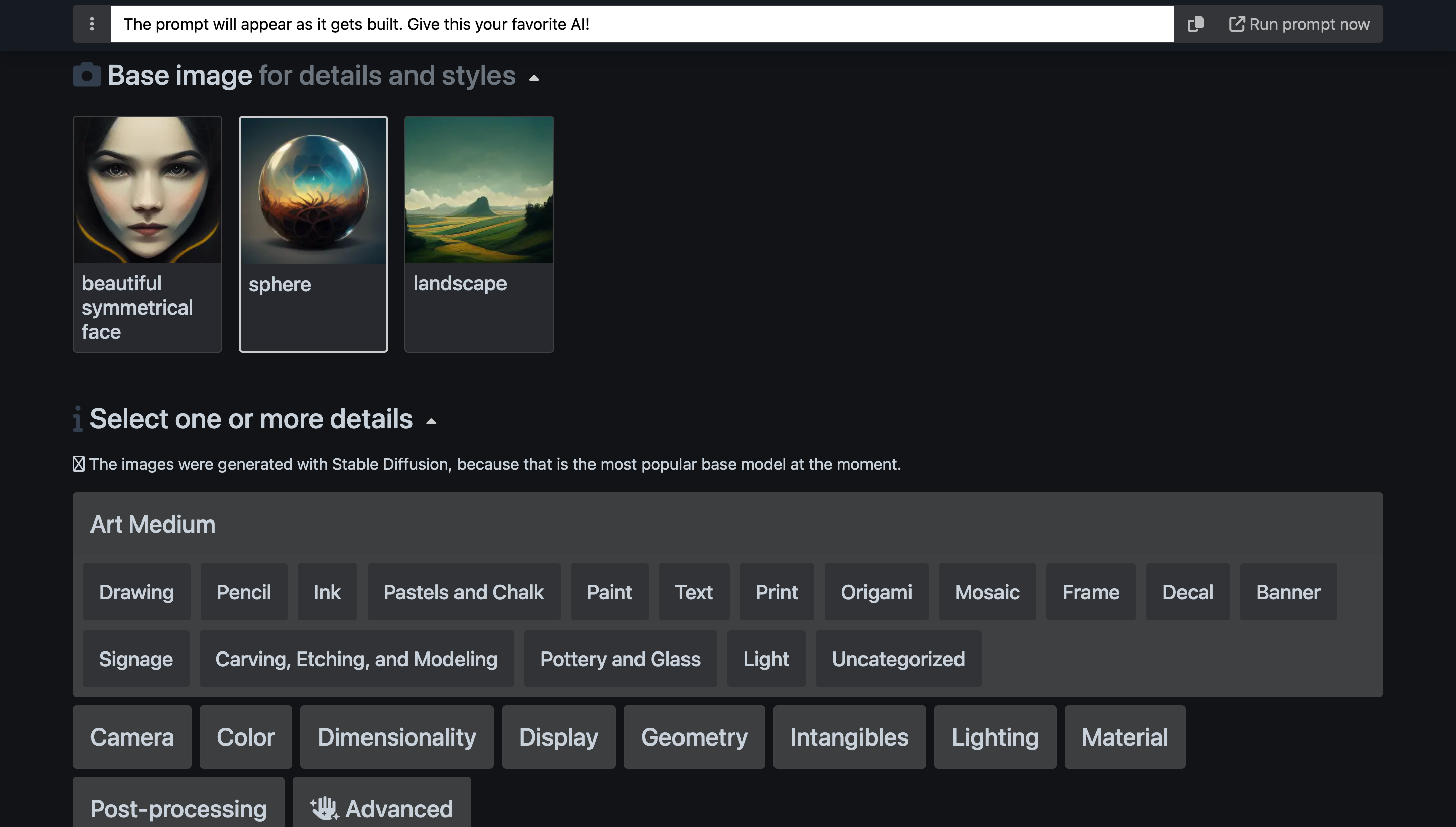Select the Geometry category tab
1456x827 pixels.
(694, 736)
